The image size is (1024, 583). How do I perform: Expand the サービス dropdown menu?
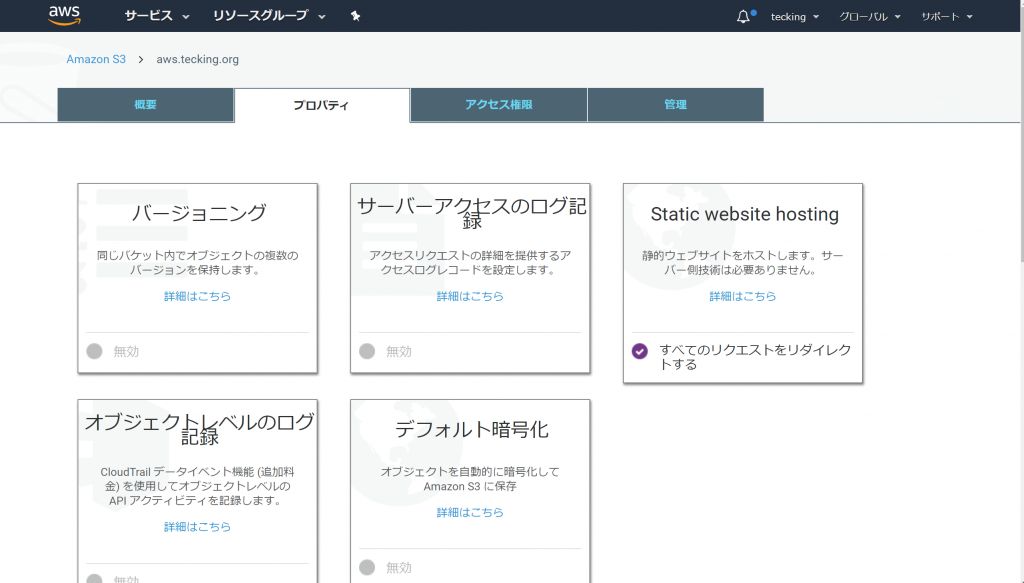coord(157,16)
